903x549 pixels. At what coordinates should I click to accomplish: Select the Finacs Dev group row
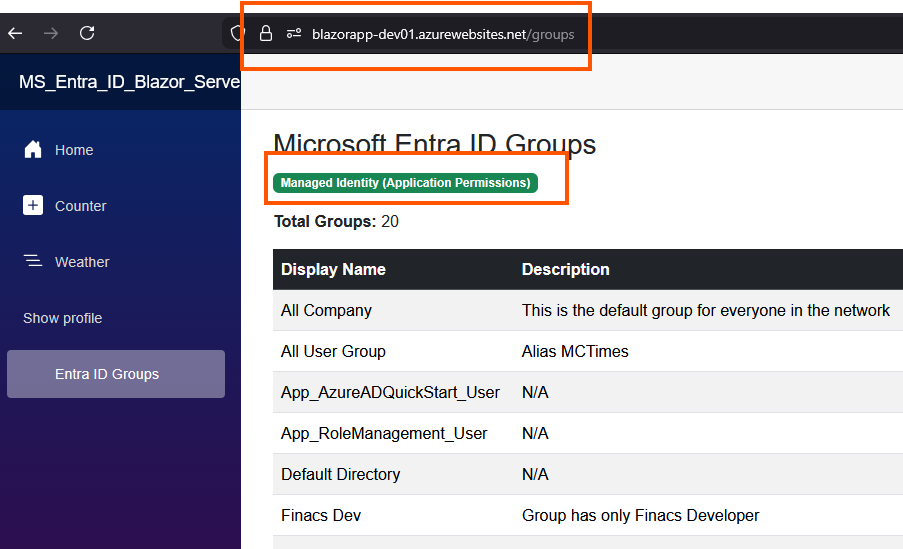[321, 516]
